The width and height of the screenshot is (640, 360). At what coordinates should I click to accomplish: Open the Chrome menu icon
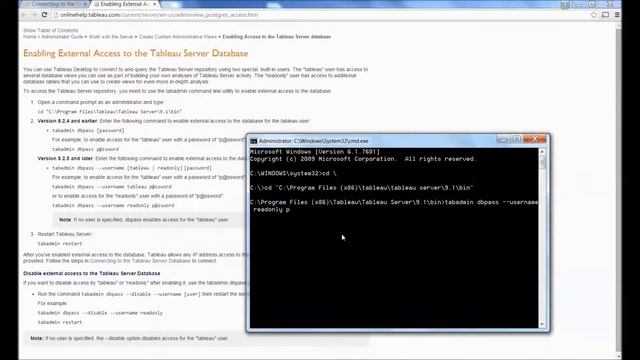click(x=617, y=15)
